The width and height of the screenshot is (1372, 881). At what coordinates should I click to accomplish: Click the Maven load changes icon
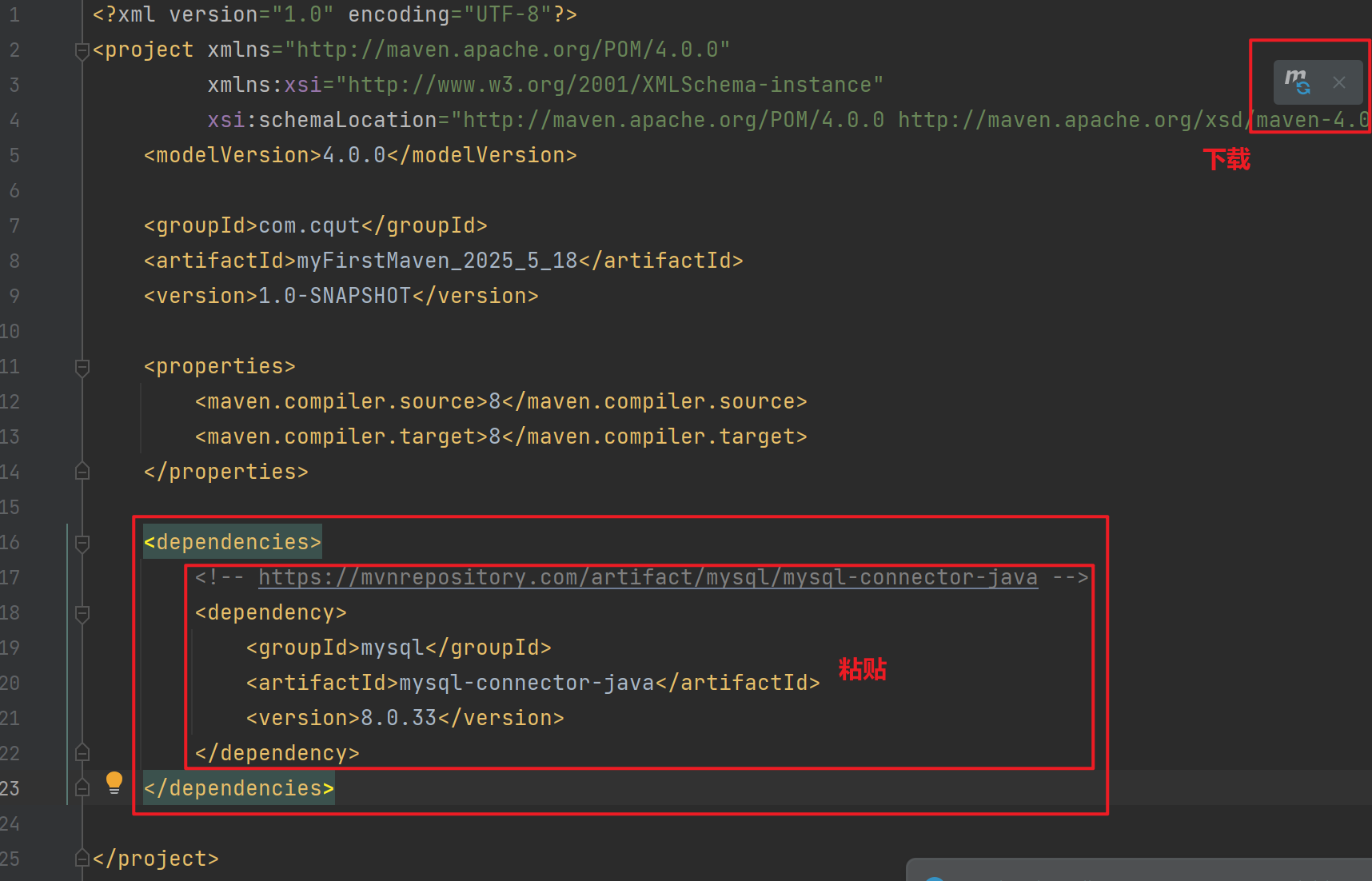coord(1297,82)
